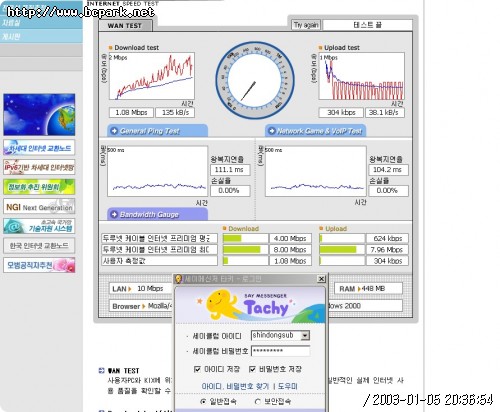
Task: Click the WAN TEST heading bullet icon
Action: coord(102,371)
